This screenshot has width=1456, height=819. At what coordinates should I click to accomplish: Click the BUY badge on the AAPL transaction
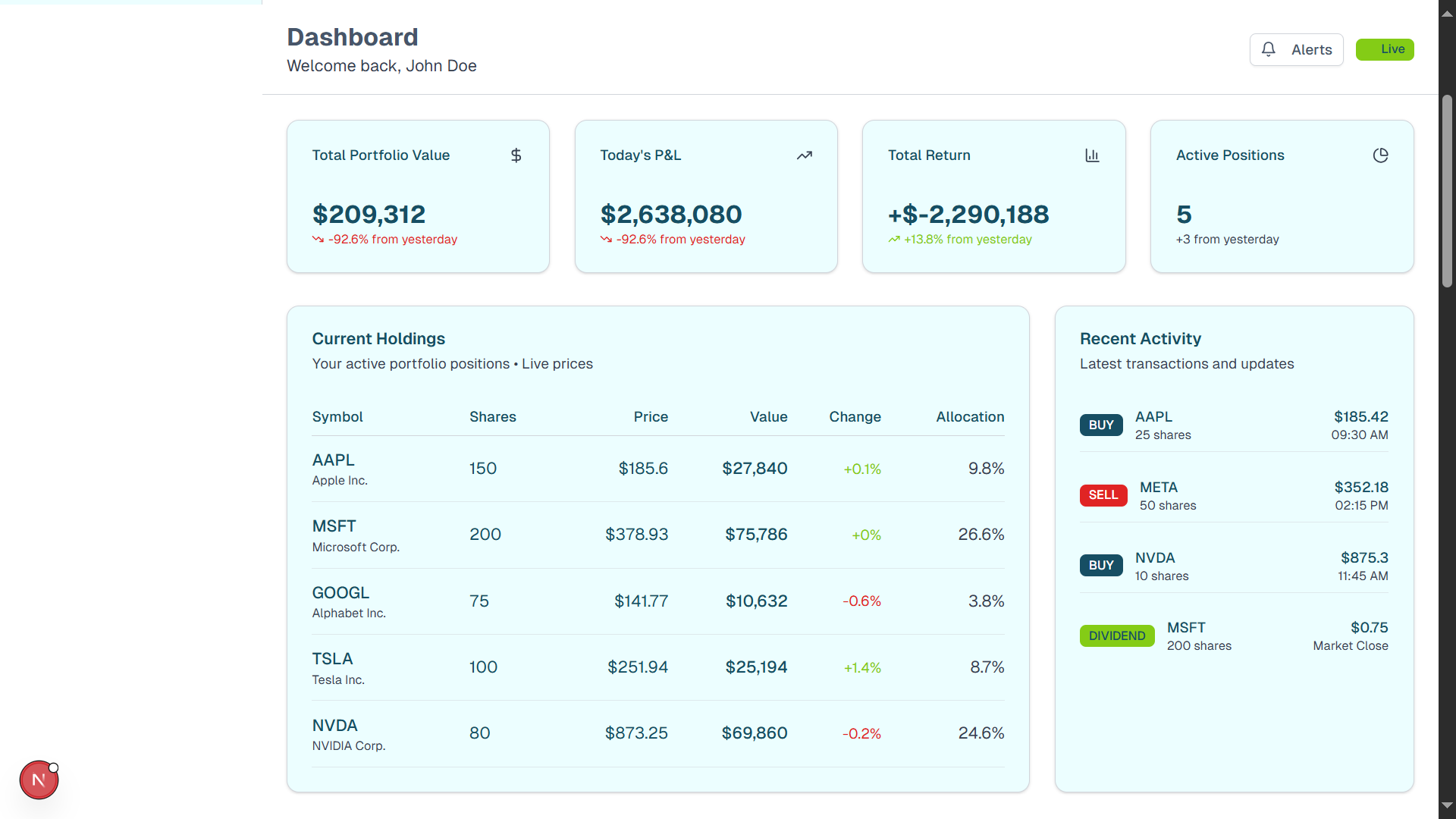tap(1101, 425)
